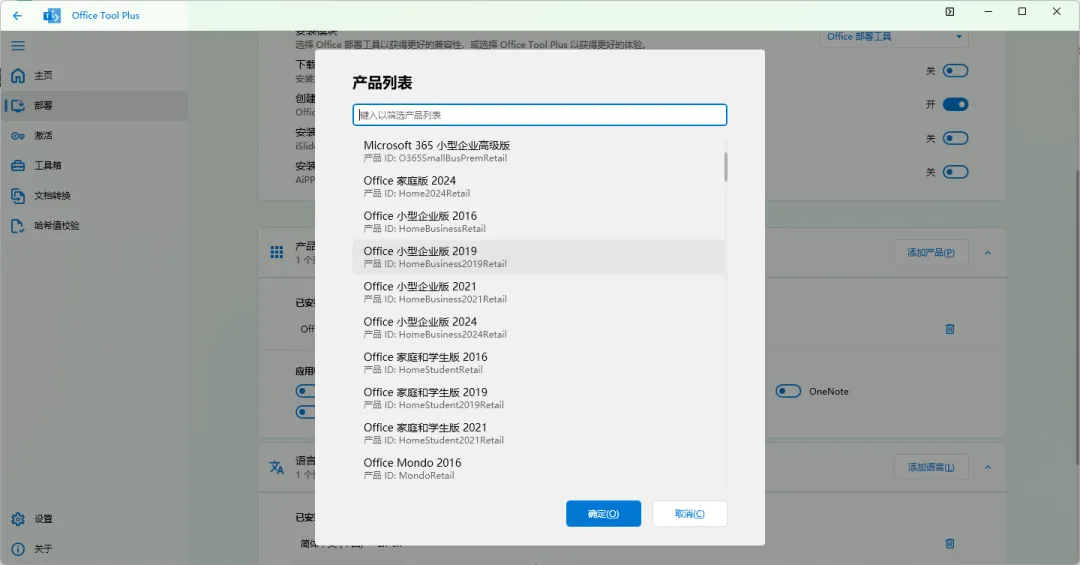Toggle the switch in the iSlide row
This screenshot has width=1080, height=565.
(x=955, y=138)
